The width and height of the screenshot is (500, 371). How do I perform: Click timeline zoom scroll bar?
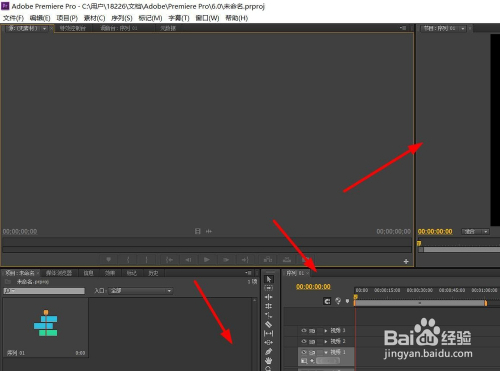[x=420, y=303]
